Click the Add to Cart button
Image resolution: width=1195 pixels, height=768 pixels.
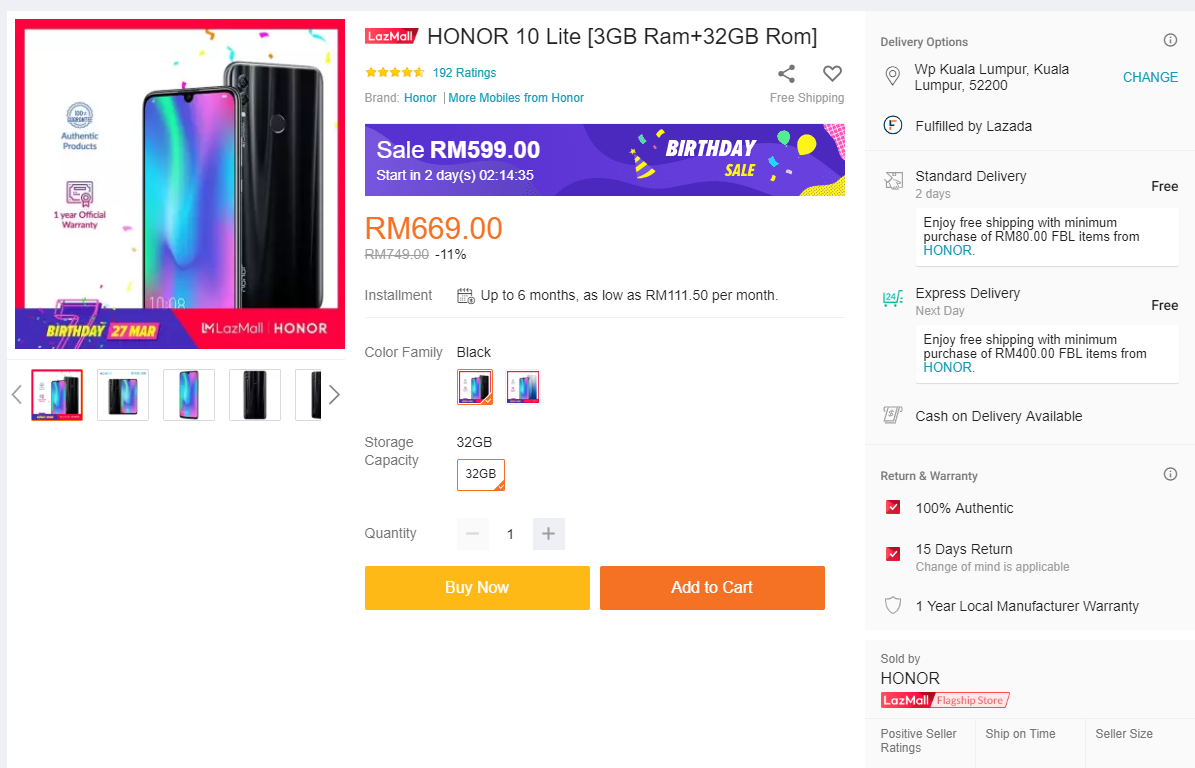coord(712,588)
